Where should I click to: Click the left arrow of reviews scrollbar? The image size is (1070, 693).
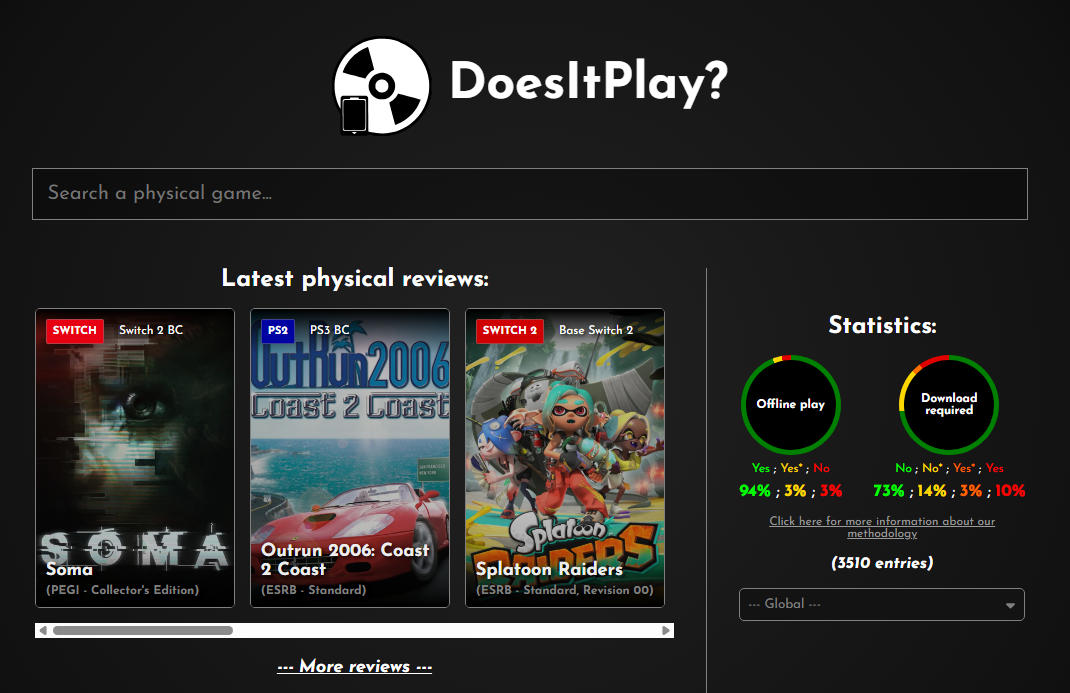[43, 630]
